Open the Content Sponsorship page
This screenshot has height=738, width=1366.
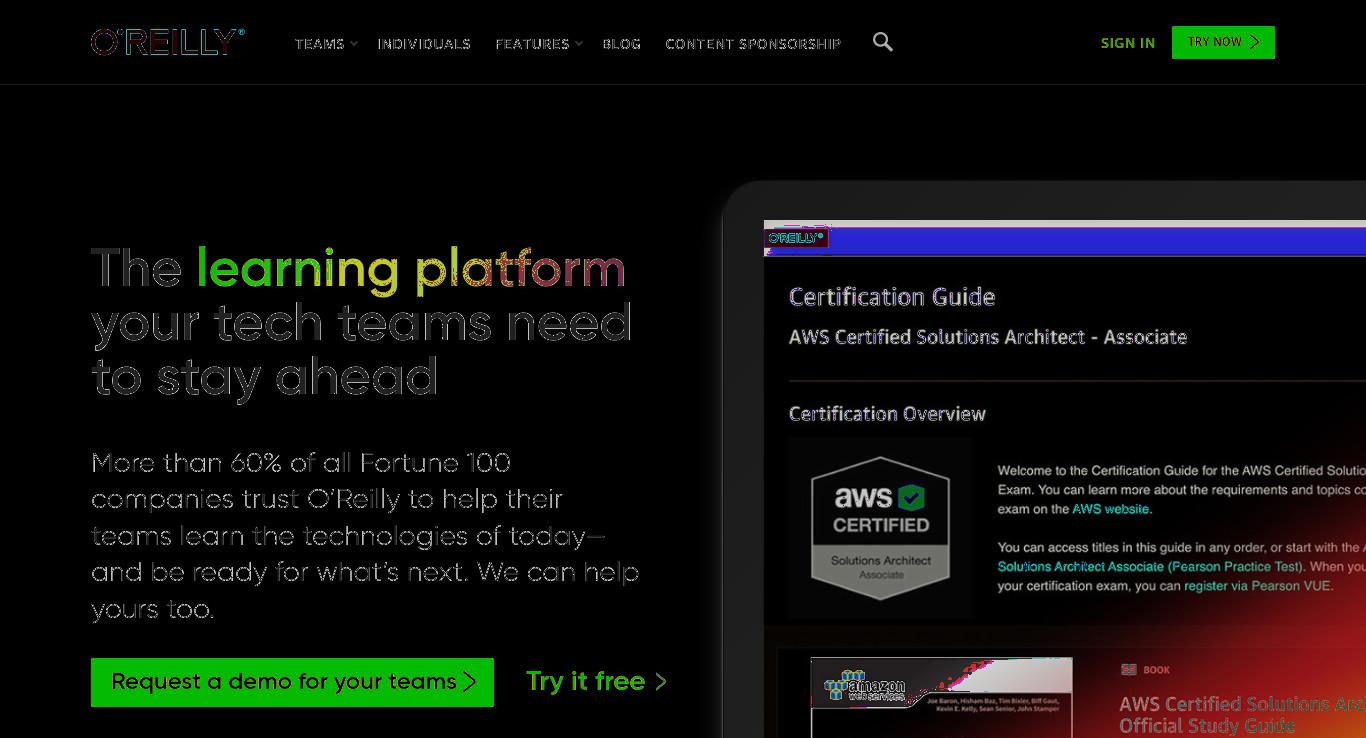[753, 44]
